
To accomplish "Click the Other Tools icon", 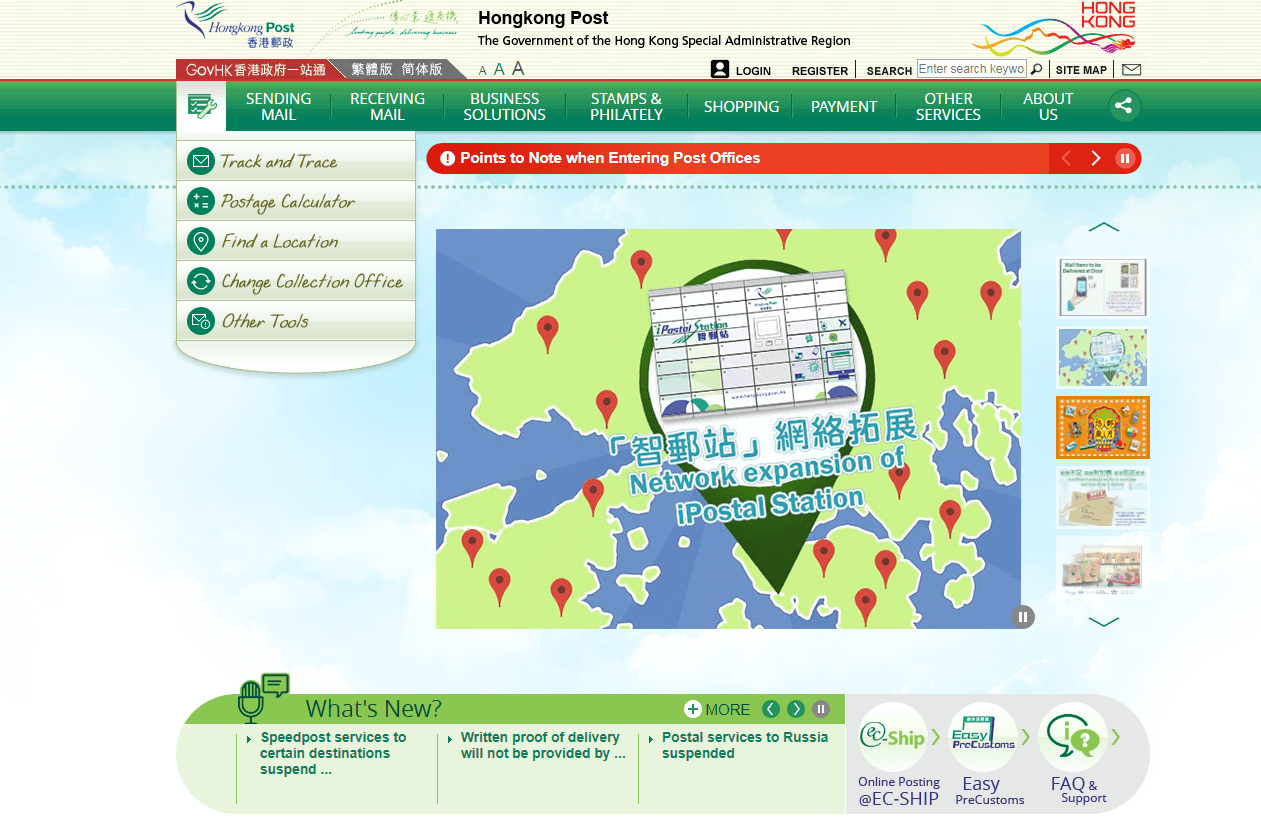I will click(201, 321).
